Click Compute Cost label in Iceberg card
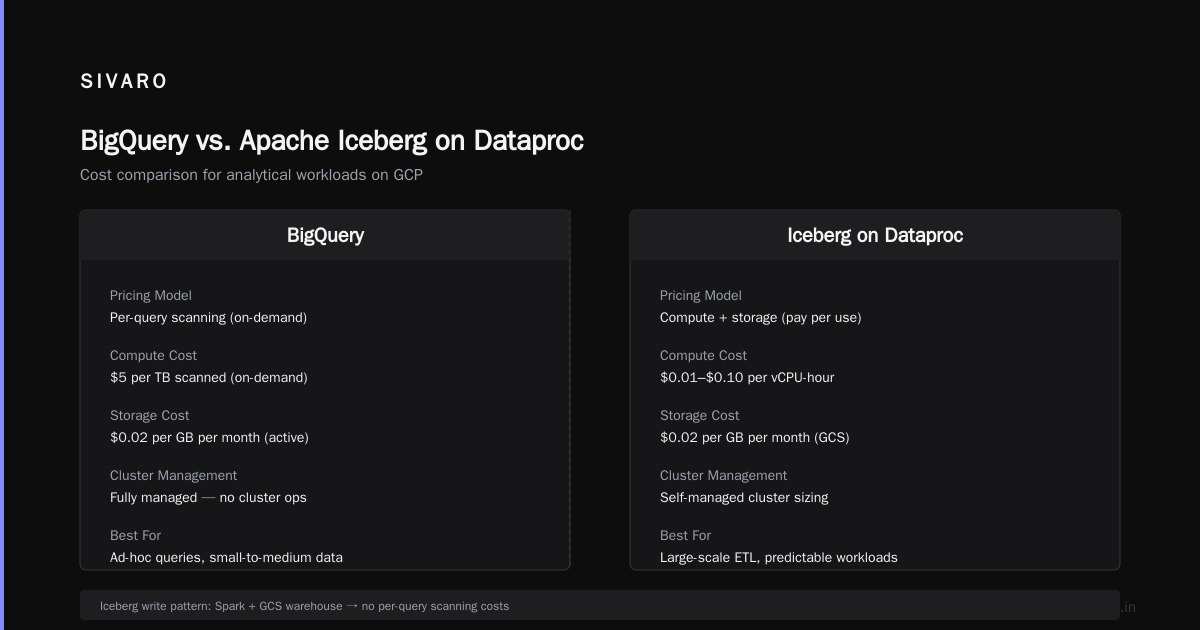1200x630 pixels. [703, 356]
